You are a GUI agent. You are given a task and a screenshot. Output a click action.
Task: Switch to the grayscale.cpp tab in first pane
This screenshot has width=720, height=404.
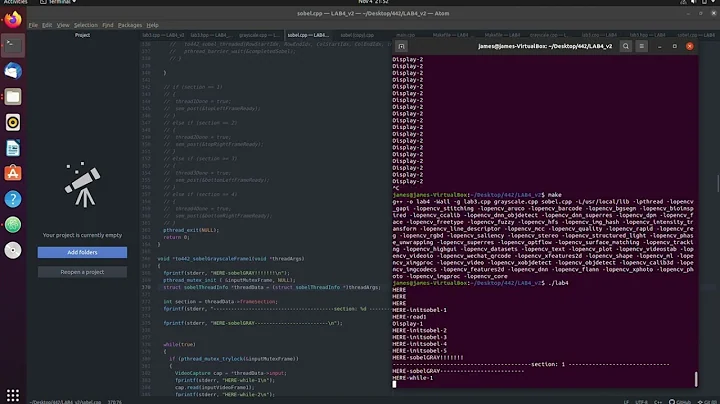[259, 35]
